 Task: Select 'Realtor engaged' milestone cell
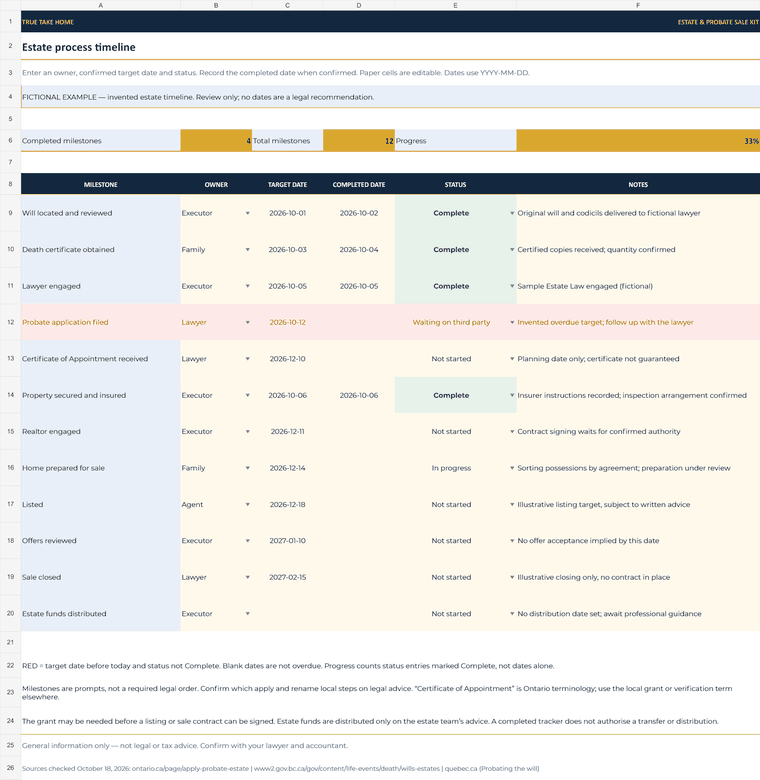pos(100,431)
